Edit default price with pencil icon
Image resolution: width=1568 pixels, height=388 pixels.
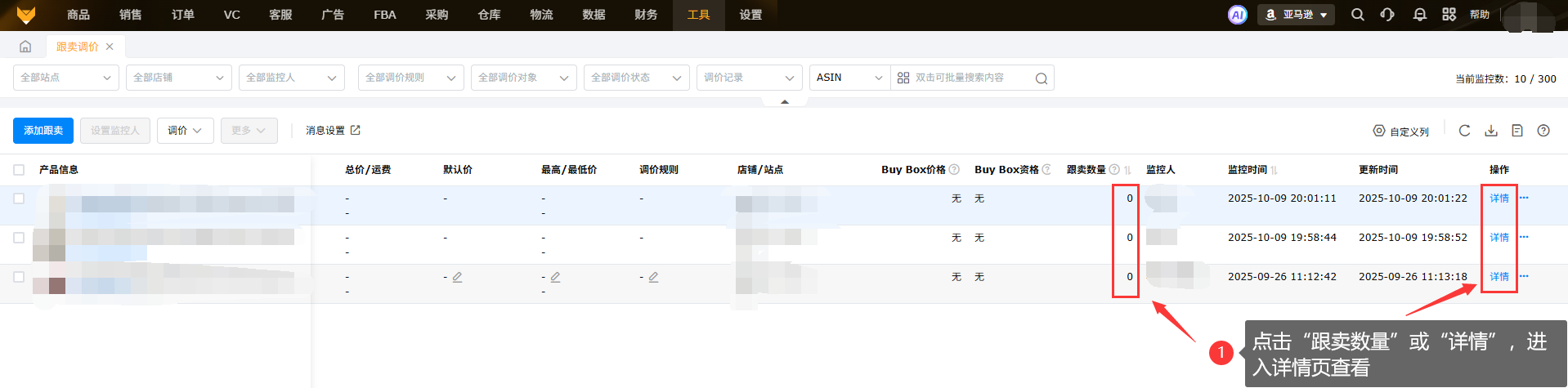(457, 277)
